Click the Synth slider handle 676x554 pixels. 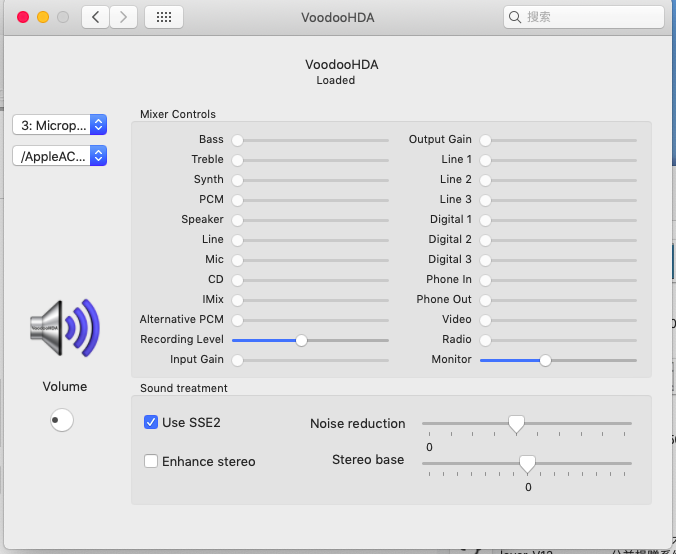[x=237, y=180]
